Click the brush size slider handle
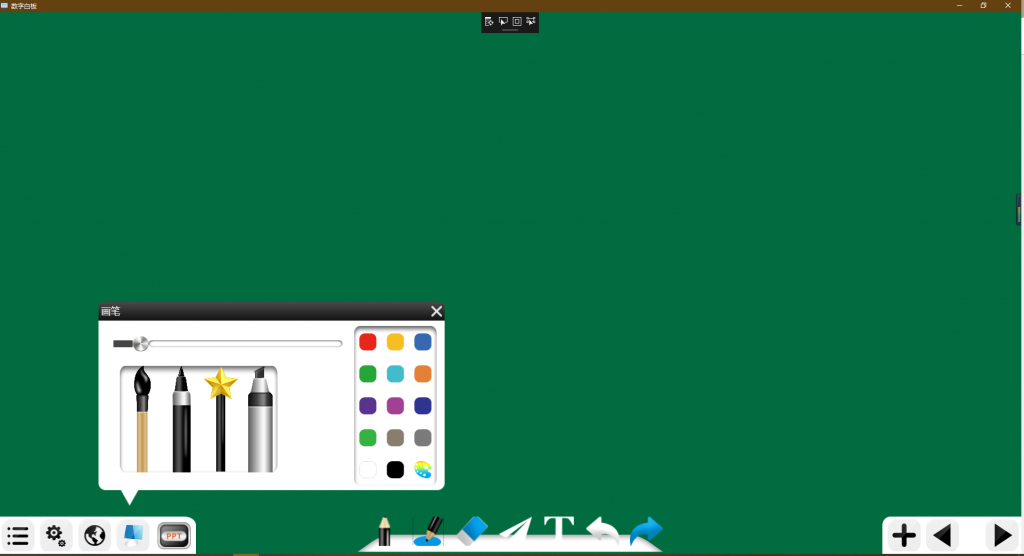The image size is (1024, 556). [141, 344]
